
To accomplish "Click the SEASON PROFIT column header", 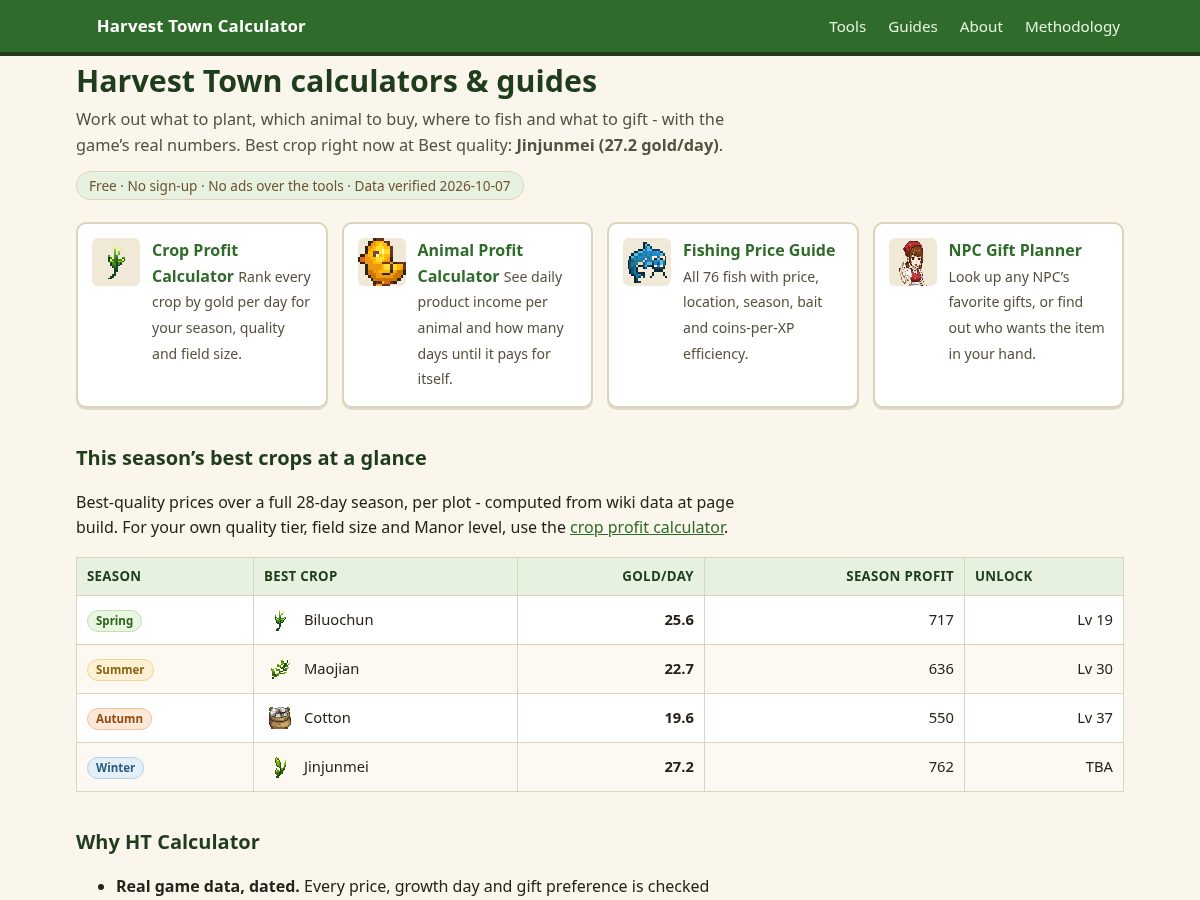I will [834, 576].
